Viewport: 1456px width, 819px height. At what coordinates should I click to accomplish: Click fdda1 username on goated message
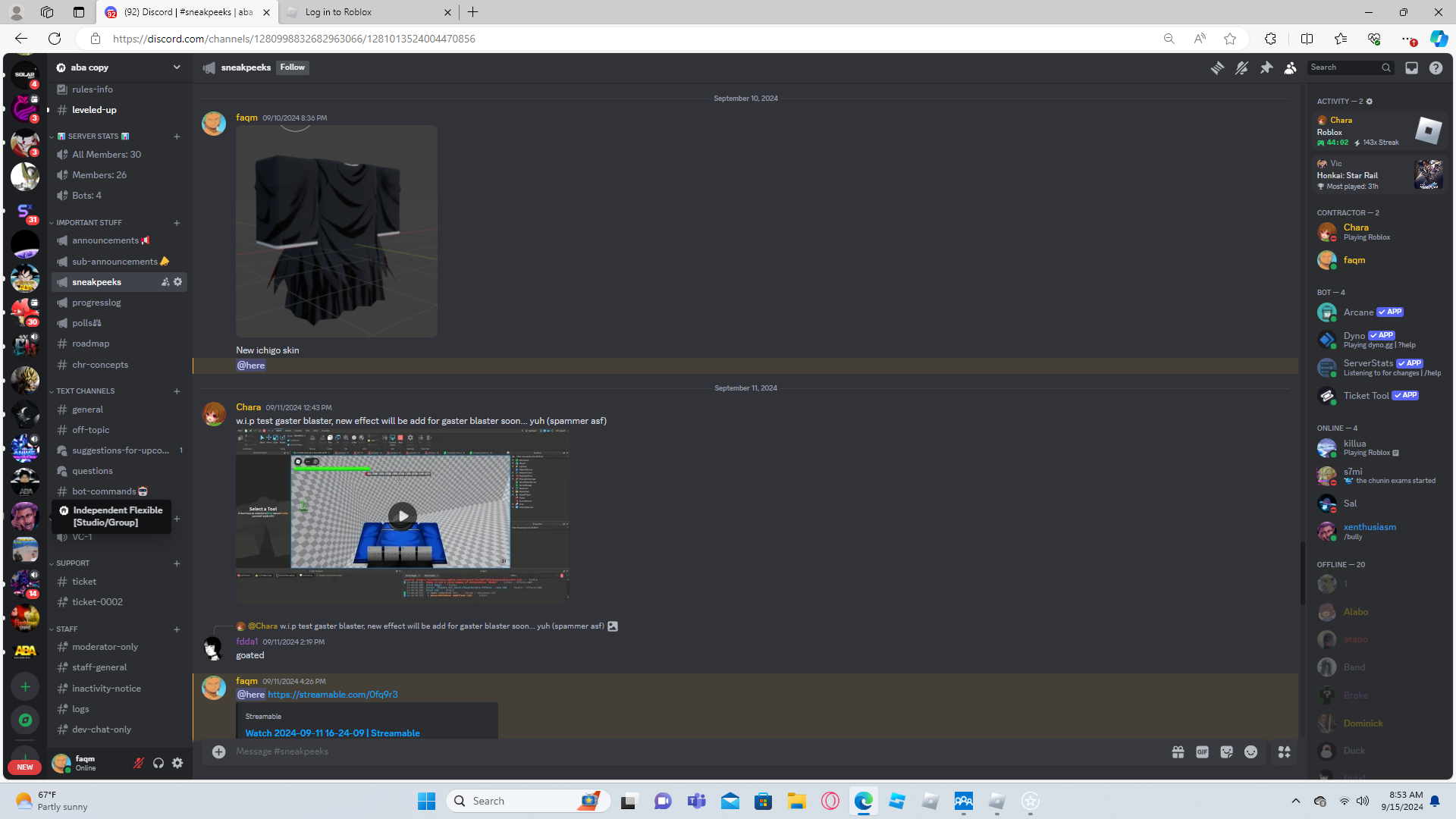click(x=246, y=642)
